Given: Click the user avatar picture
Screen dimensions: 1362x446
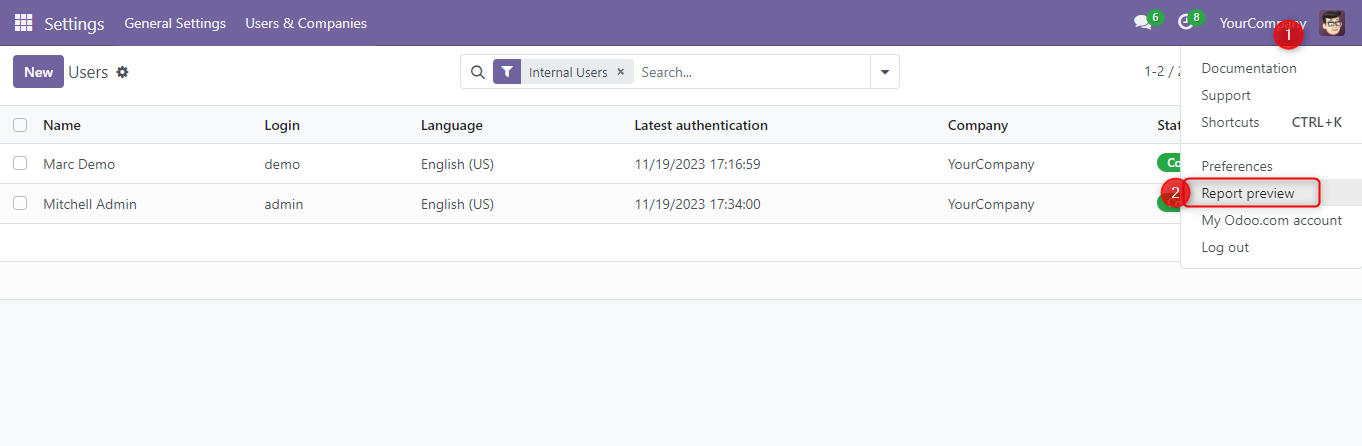Looking at the screenshot, I should coord(1332,23).
